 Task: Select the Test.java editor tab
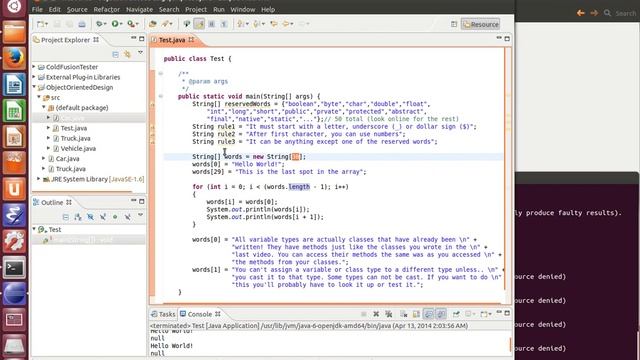(172, 40)
